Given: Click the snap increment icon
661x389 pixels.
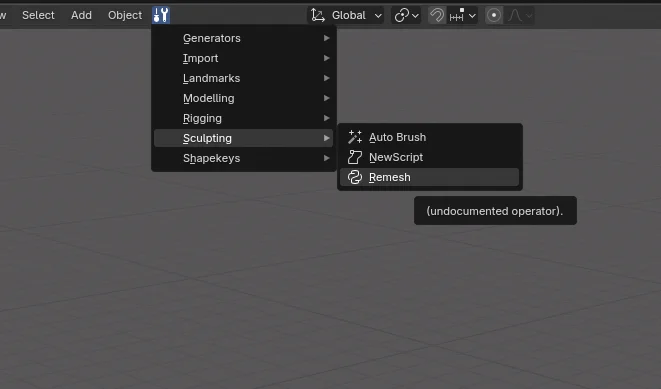Looking at the screenshot, I should pyautogui.click(x=457, y=16).
